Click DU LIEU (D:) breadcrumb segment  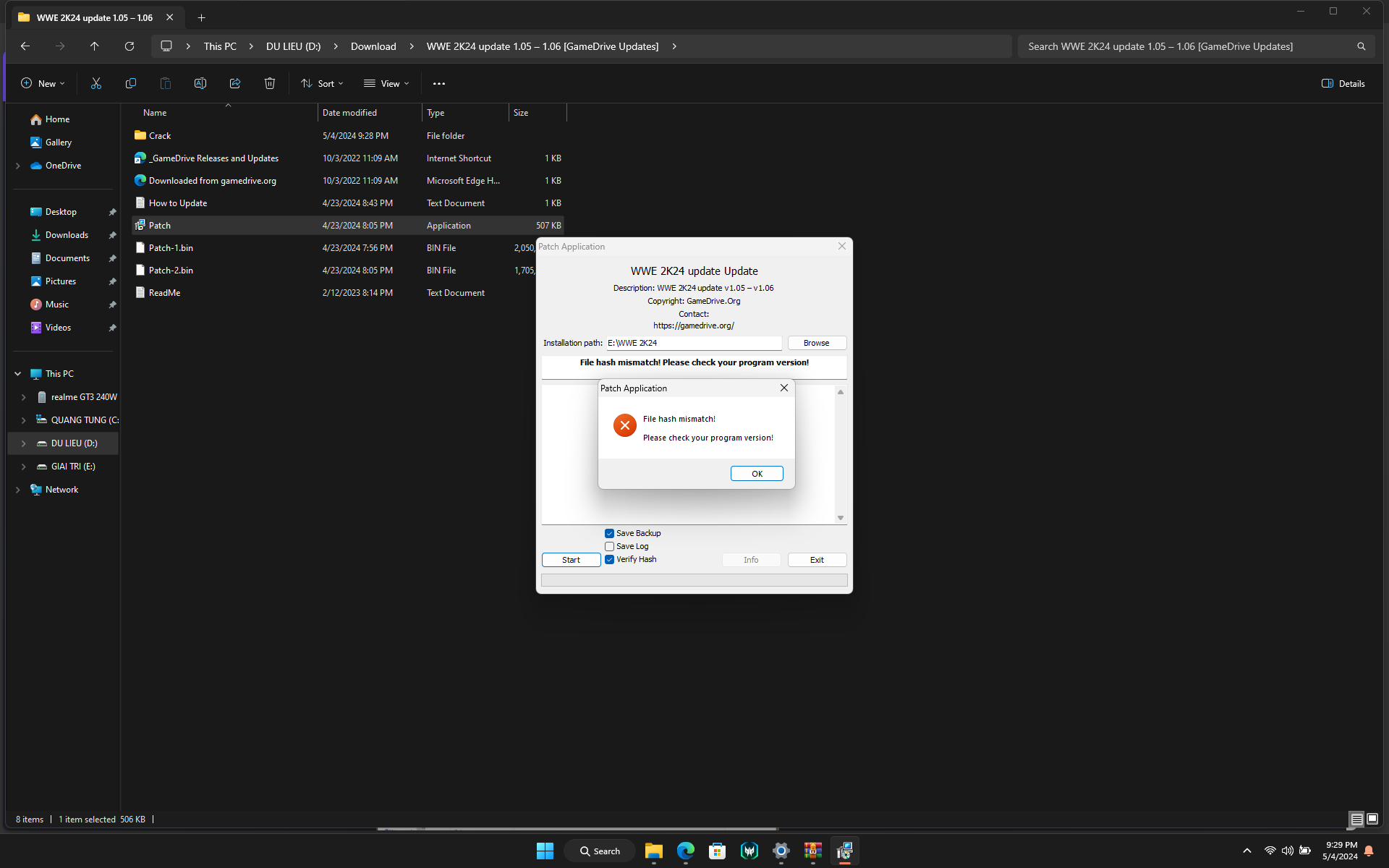[x=293, y=46]
